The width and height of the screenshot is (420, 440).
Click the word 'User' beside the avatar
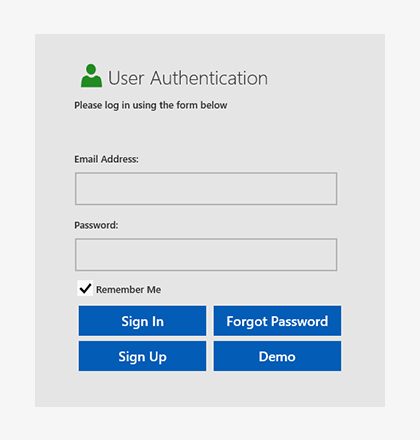pyautogui.click(x=126, y=79)
